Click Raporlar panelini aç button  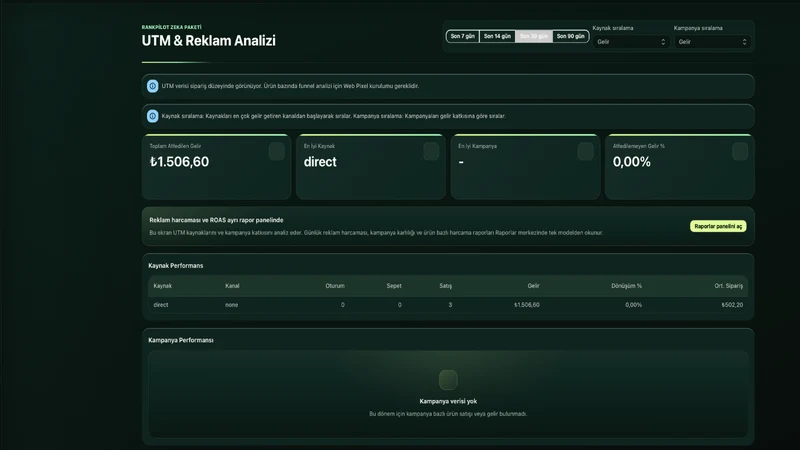tap(718, 226)
